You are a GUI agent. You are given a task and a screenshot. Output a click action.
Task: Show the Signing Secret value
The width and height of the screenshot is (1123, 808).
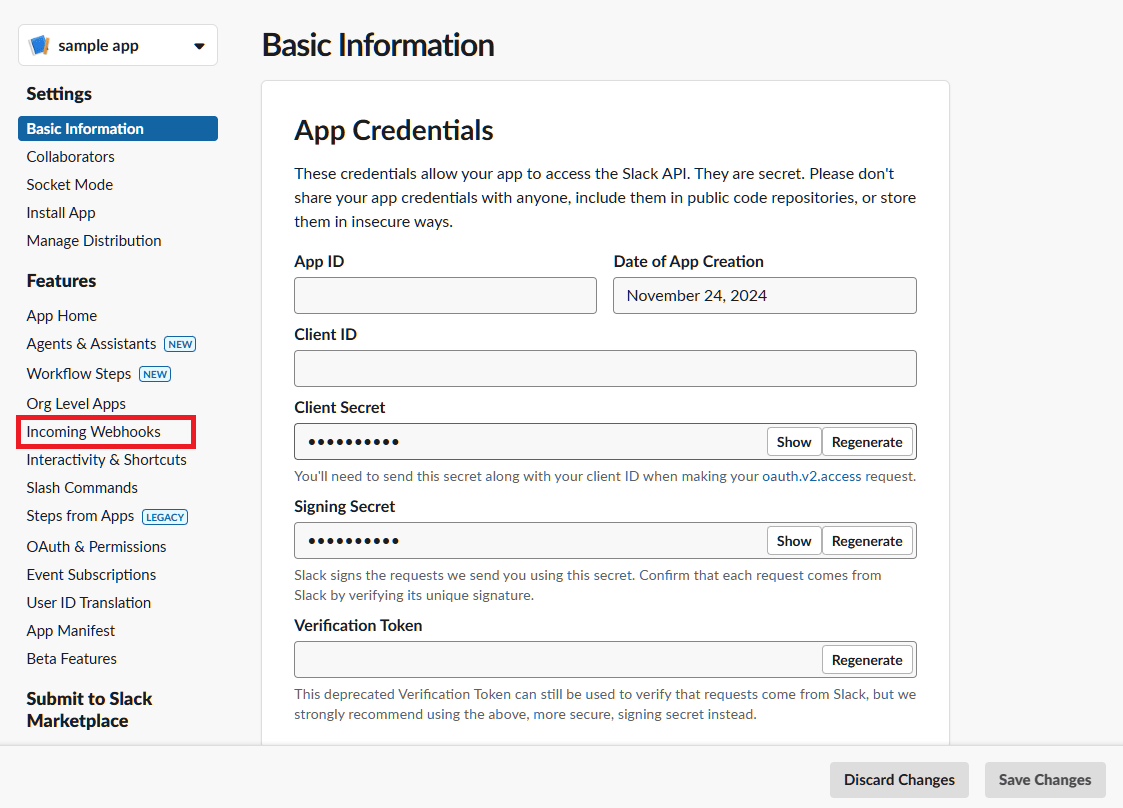coord(794,541)
